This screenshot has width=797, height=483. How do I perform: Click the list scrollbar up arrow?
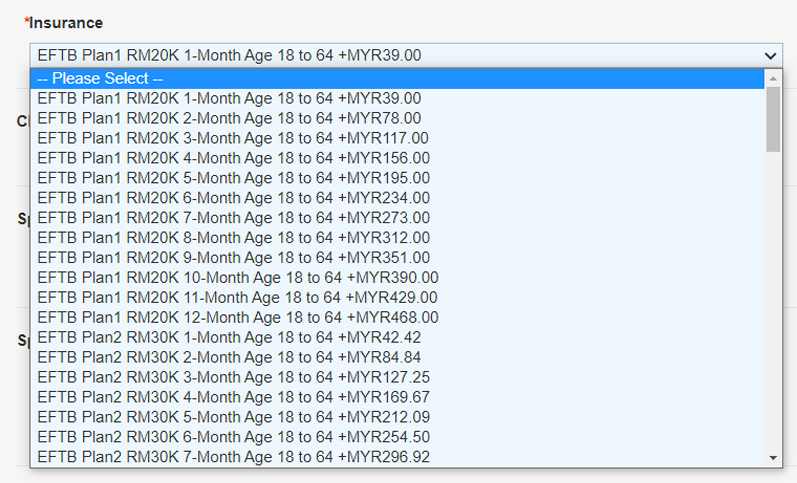point(772,78)
